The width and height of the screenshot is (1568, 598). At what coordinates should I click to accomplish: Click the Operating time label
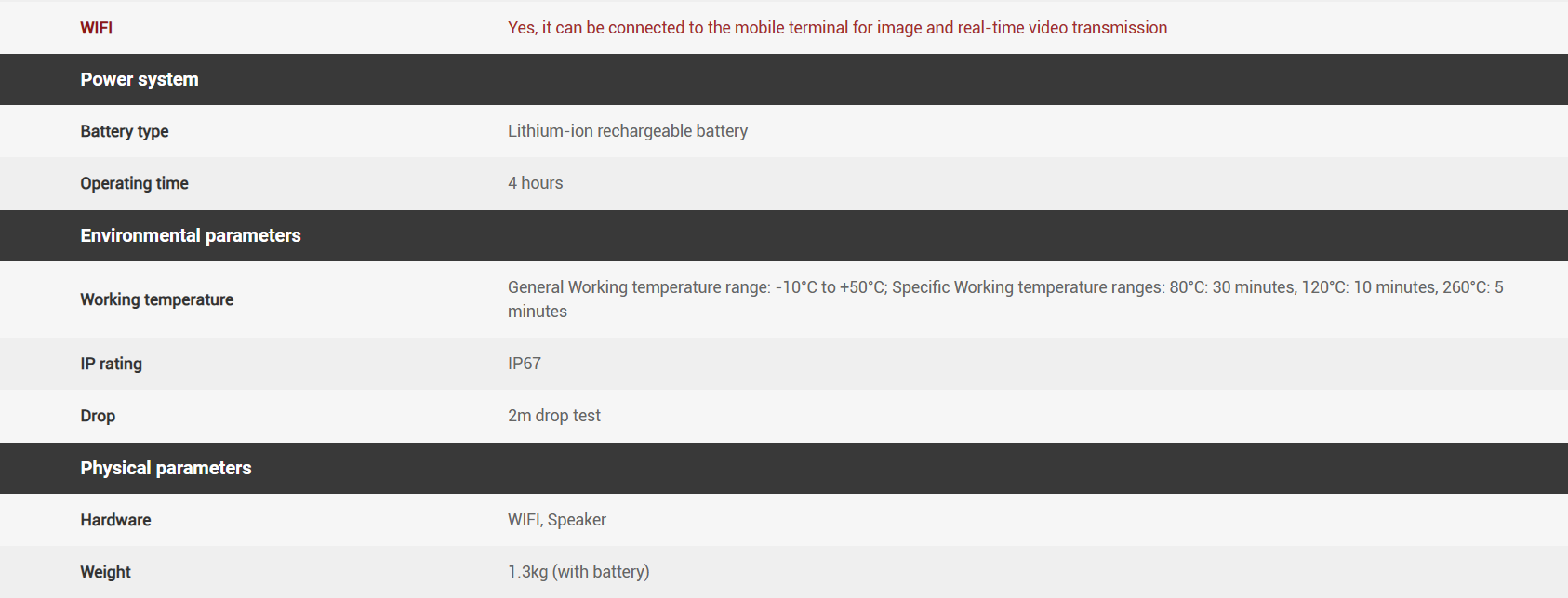click(x=134, y=183)
